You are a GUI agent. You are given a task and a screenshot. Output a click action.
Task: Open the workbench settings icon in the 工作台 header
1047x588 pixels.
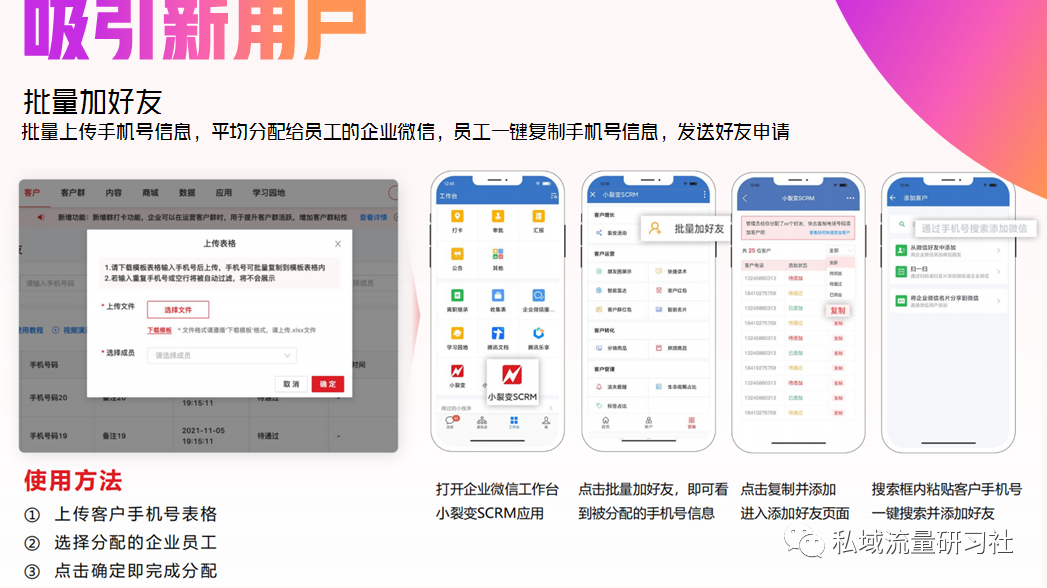[x=554, y=196]
